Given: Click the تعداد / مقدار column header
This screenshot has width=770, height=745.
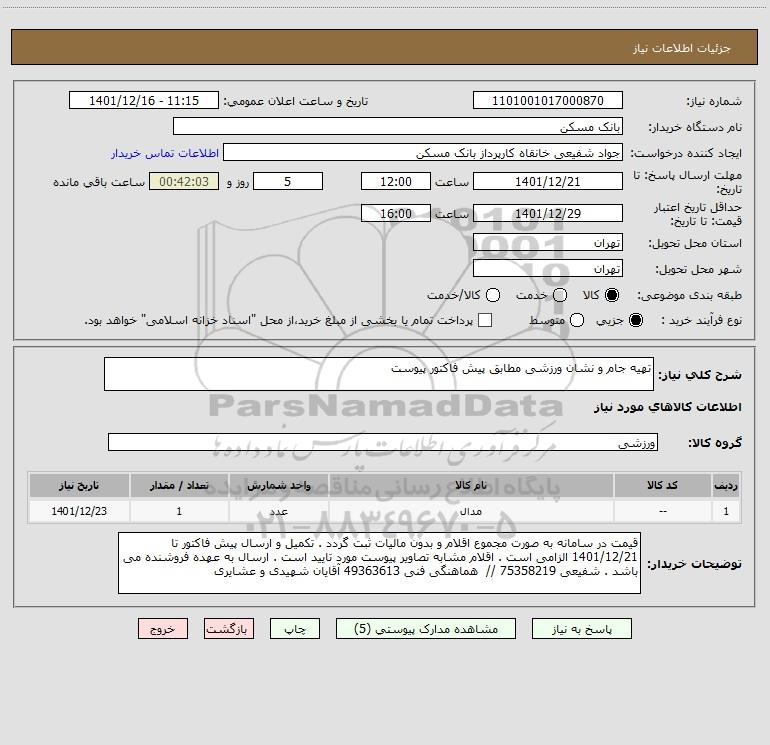Looking at the screenshot, I should [179, 485].
